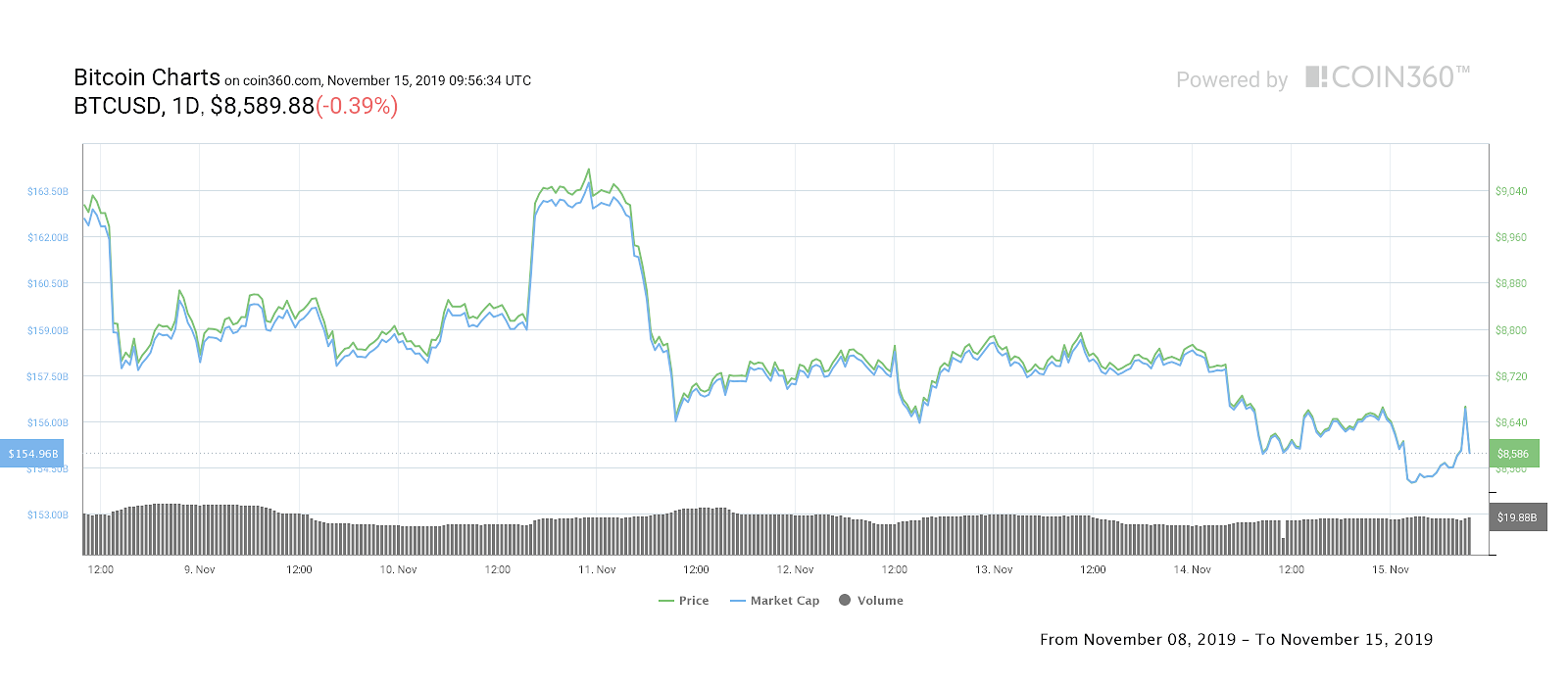Click the 14. Nov date label
Image resolution: width=1568 pixels, height=686 pixels.
tap(1192, 569)
